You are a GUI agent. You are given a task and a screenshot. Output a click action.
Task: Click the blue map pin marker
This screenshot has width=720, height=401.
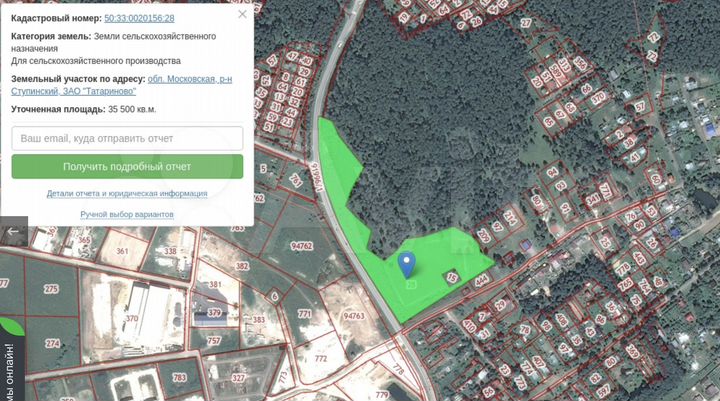coord(406,264)
